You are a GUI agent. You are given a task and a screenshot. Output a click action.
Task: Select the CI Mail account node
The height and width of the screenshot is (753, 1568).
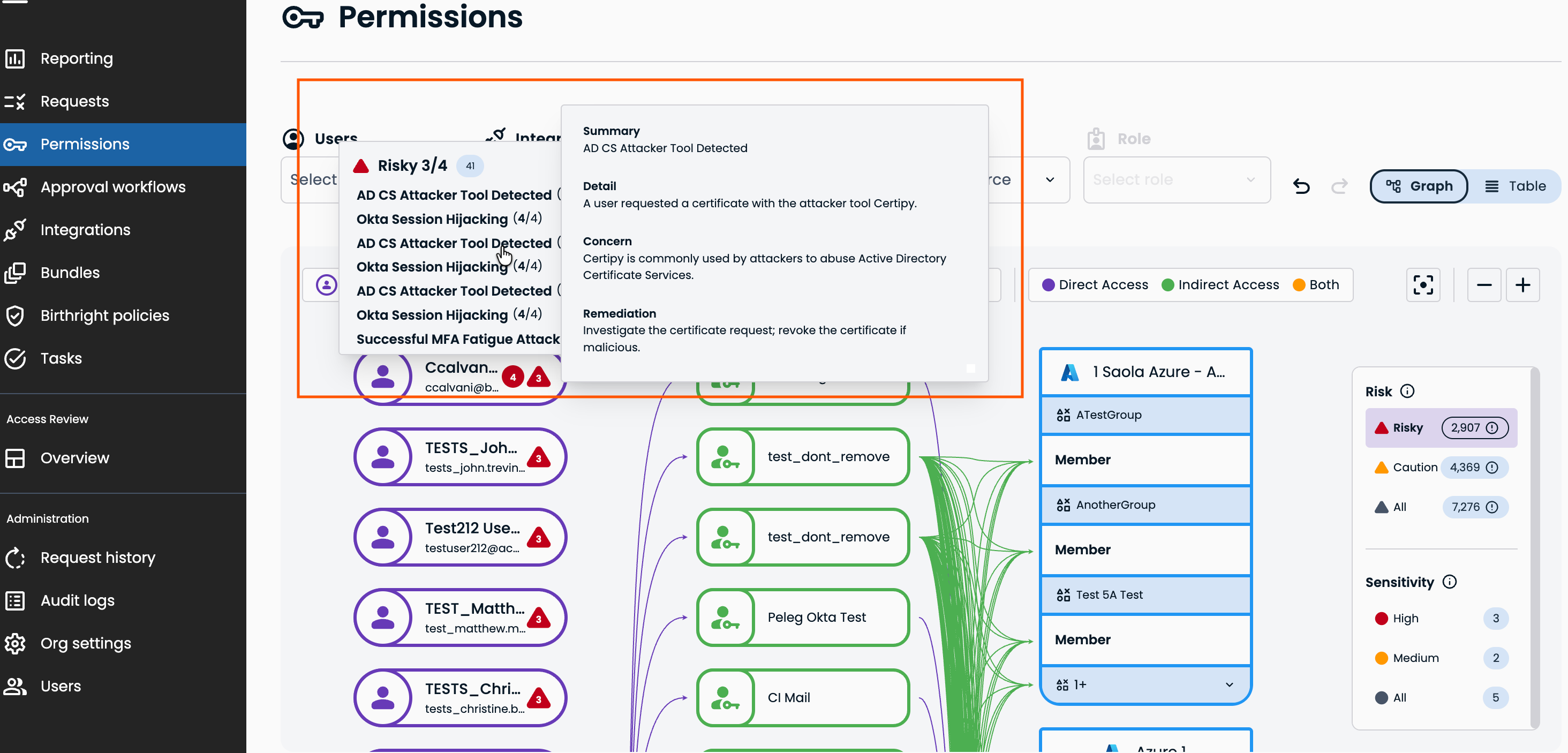[x=803, y=698]
